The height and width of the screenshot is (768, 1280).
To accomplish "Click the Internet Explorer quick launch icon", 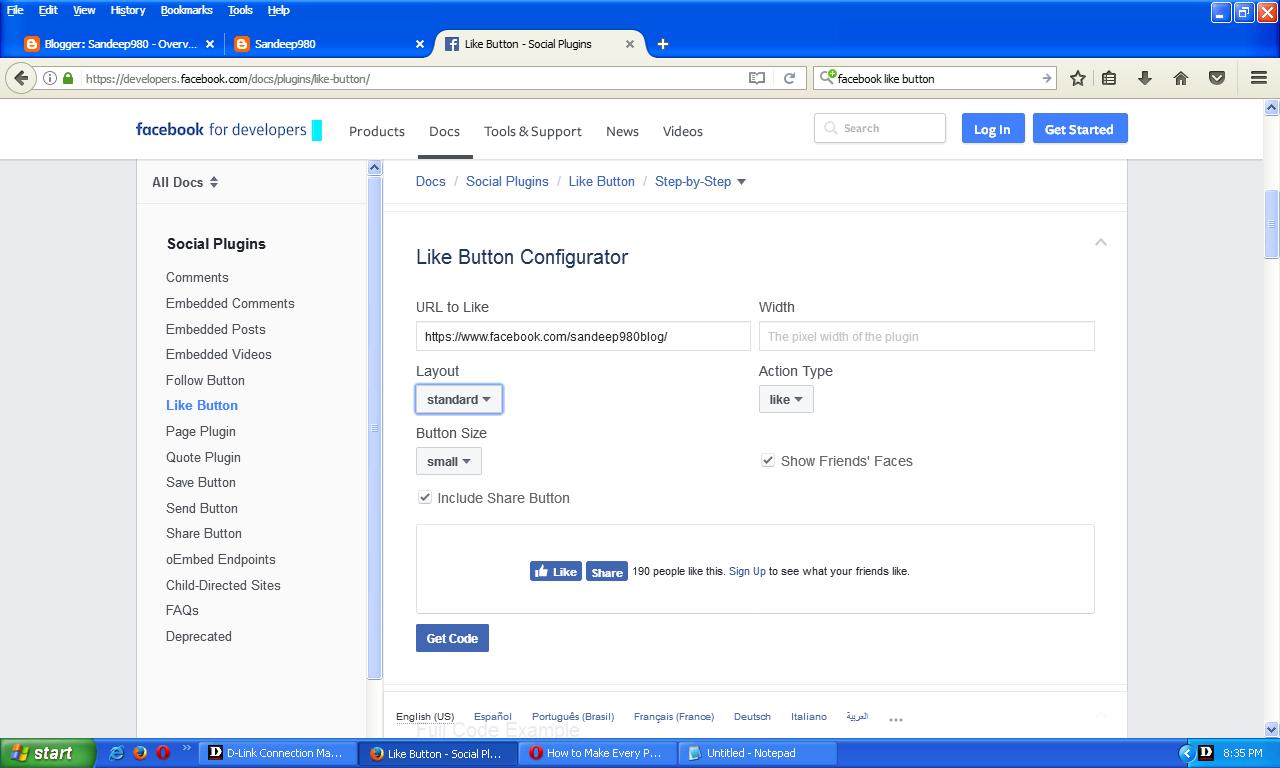I will pos(117,753).
